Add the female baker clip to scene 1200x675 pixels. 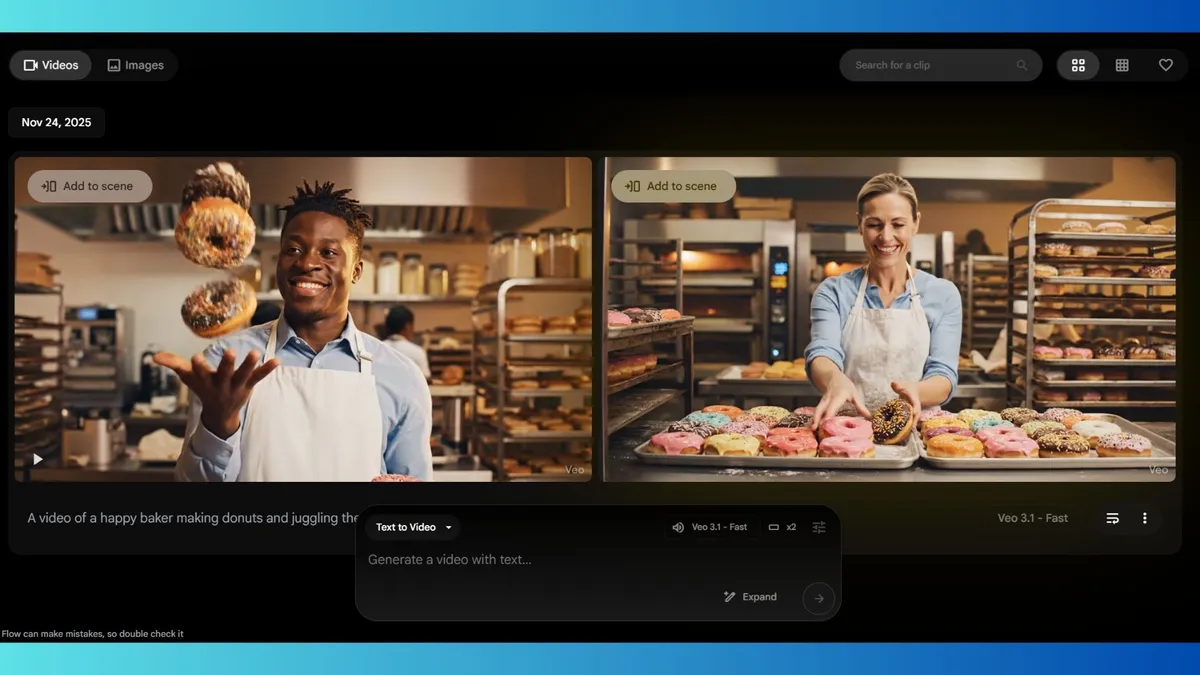tap(673, 186)
